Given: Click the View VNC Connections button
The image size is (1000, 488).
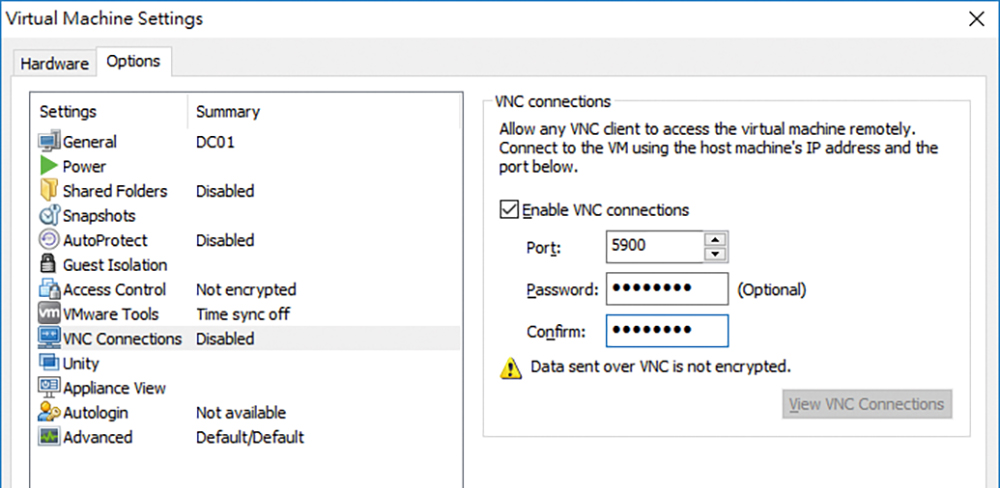Looking at the screenshot, I should click(x=867, y=404).
